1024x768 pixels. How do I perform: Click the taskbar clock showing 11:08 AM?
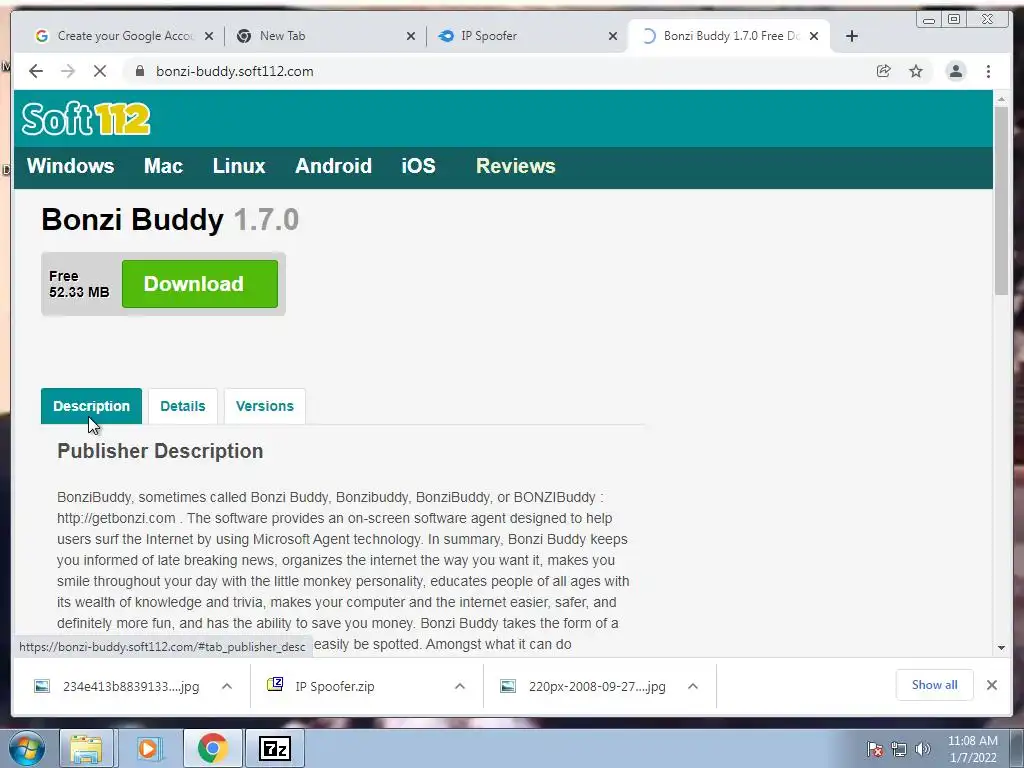(972, 749)
